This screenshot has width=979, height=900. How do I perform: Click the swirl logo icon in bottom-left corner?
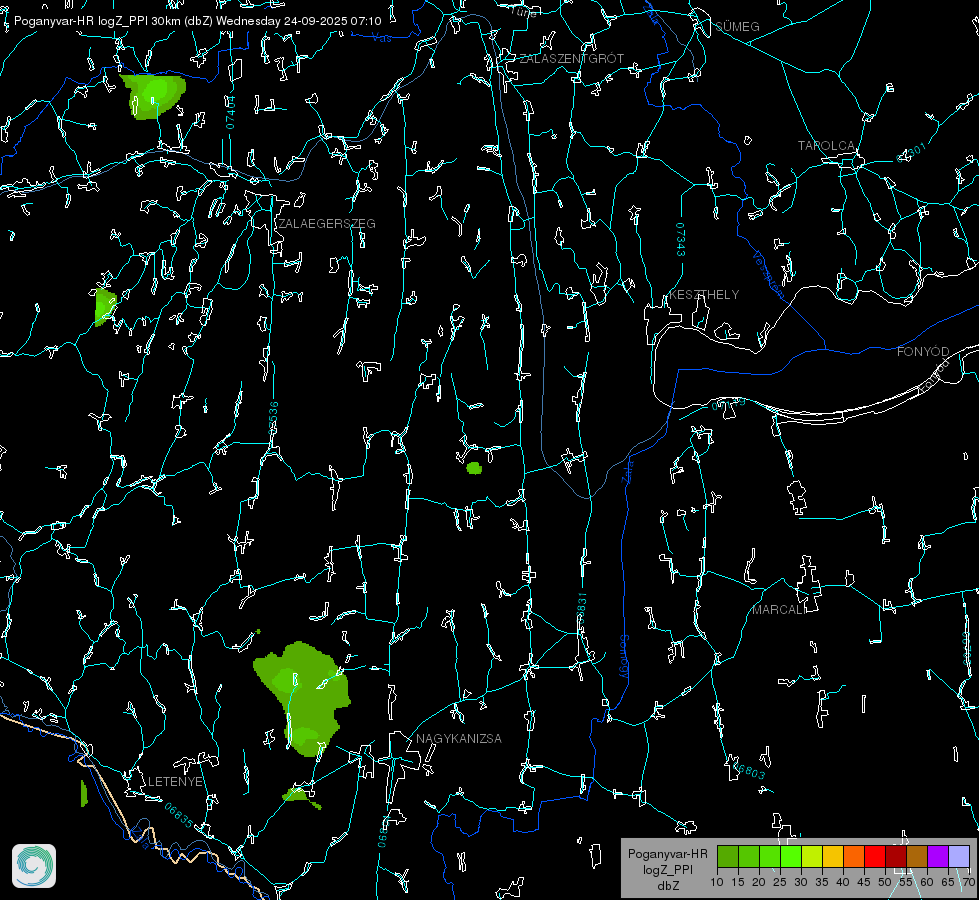coord(34,866)
